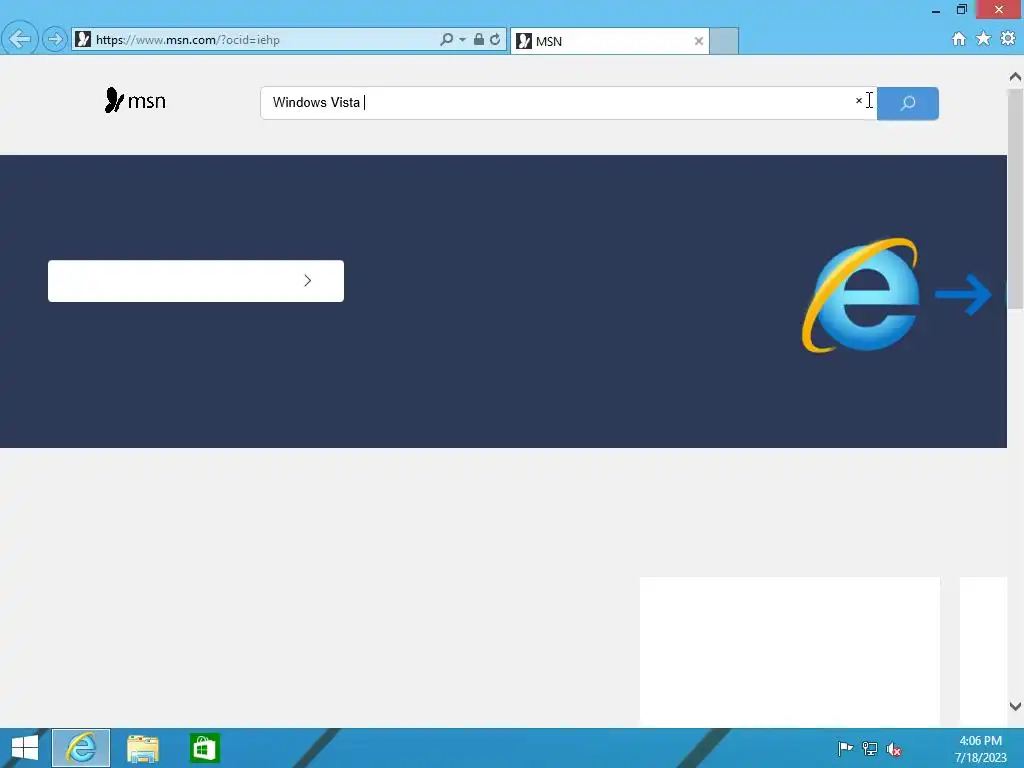Open the Windows Store taskbar icon
Screen dimensions: 1024x768
pyautogui.click(x=204, y=748)
